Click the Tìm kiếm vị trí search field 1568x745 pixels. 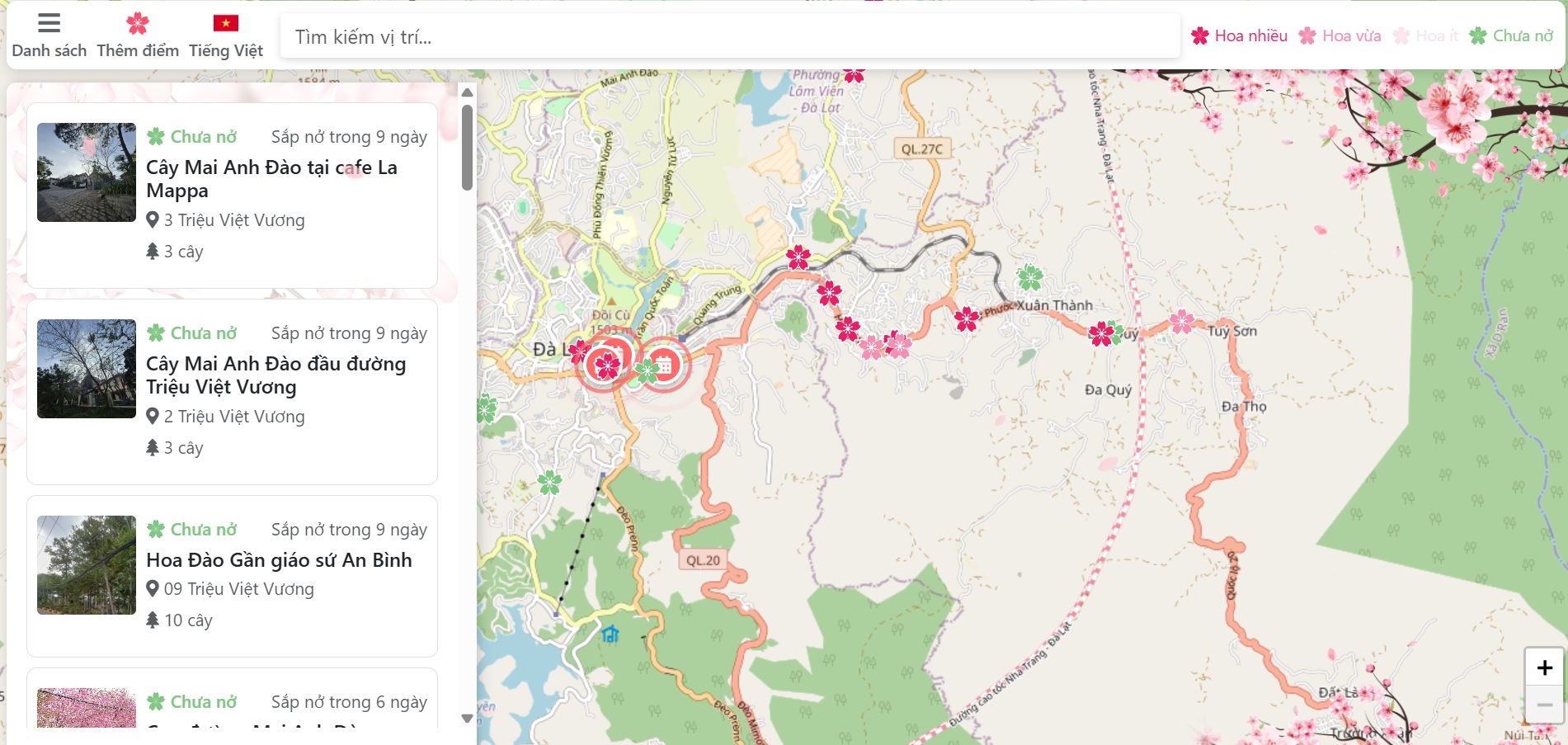[x=729, y=37]
